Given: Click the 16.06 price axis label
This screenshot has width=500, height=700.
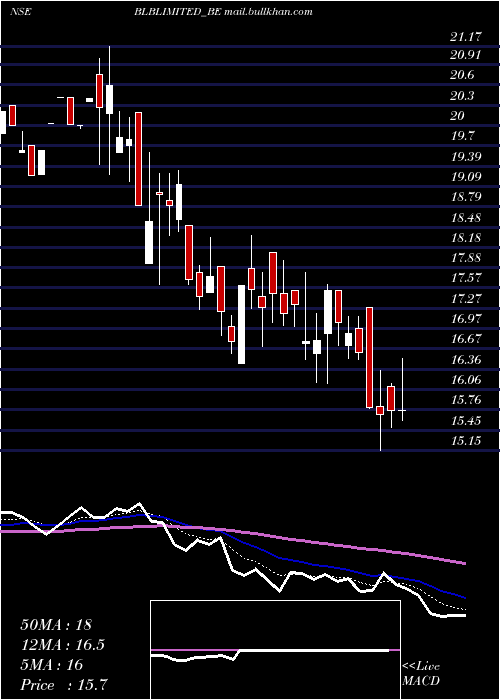Looking at the screenshot, I should tap(468, 380).
